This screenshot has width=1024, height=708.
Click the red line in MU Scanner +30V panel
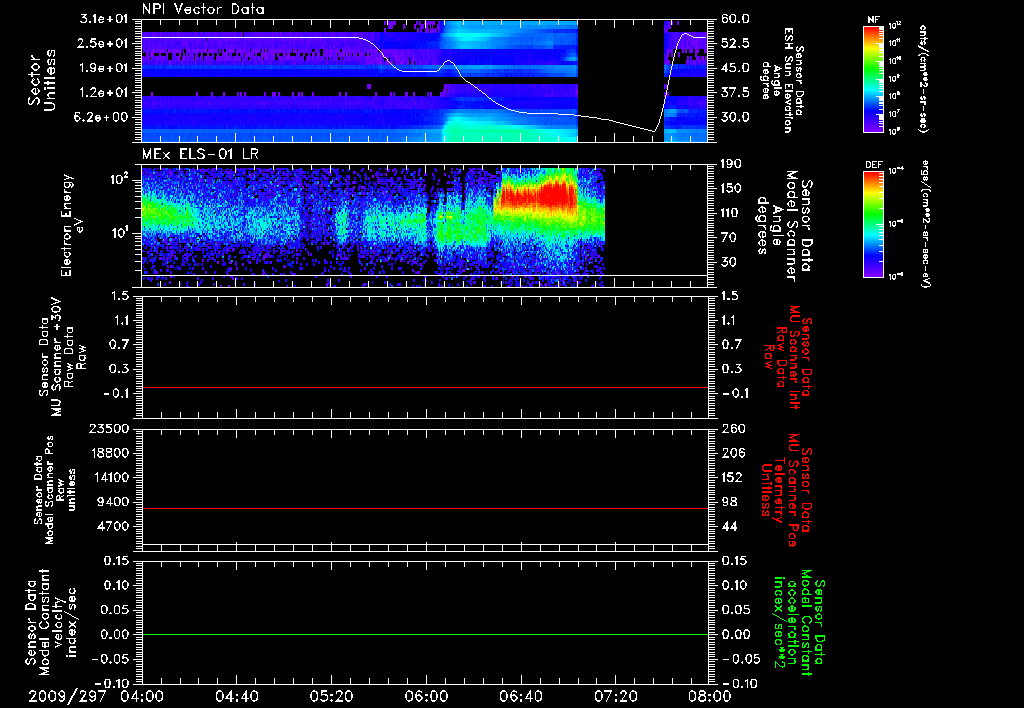pos(424,387)
